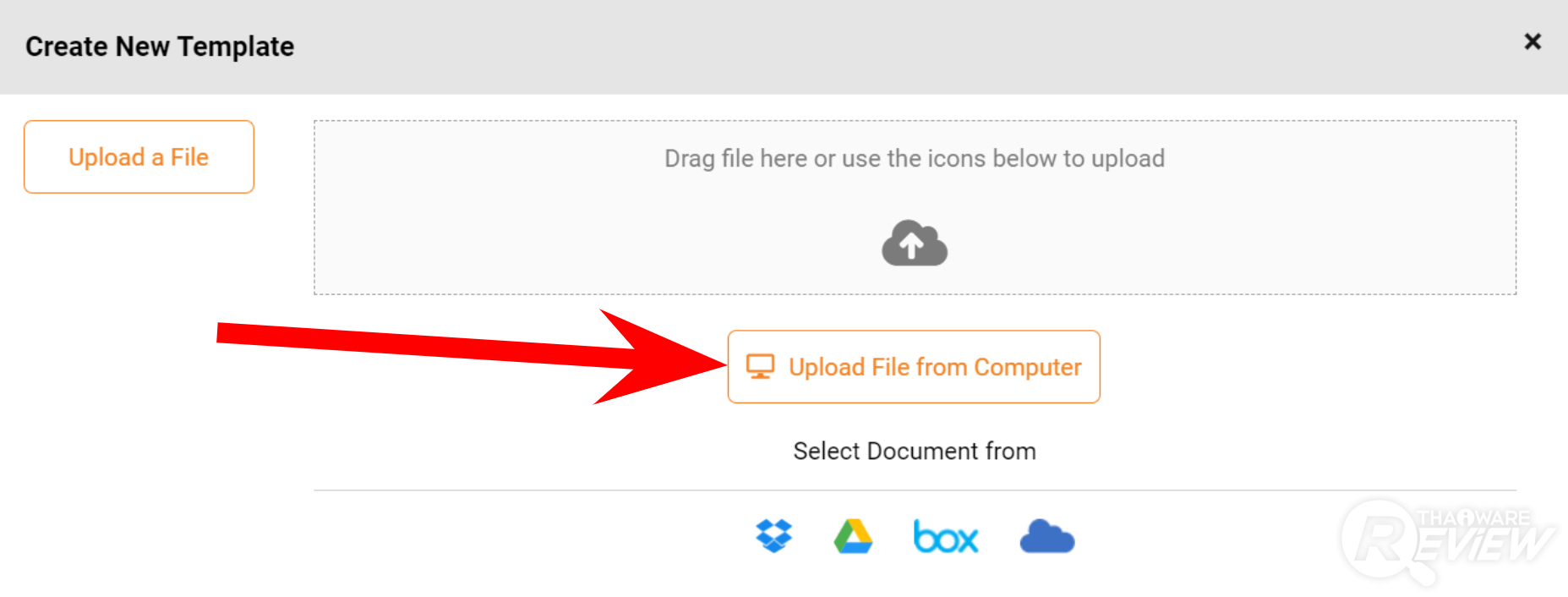Close the Create New Template dialog
The image size is (1568, 597).
pyautogui.click(x=1532, y=41)
